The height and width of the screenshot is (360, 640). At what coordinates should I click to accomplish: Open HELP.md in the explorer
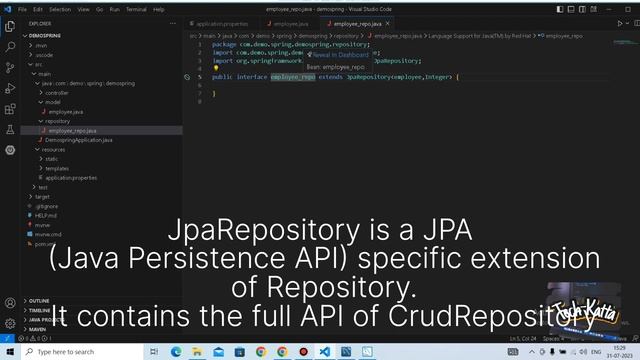pyautogui.click(x=46, y=216)
